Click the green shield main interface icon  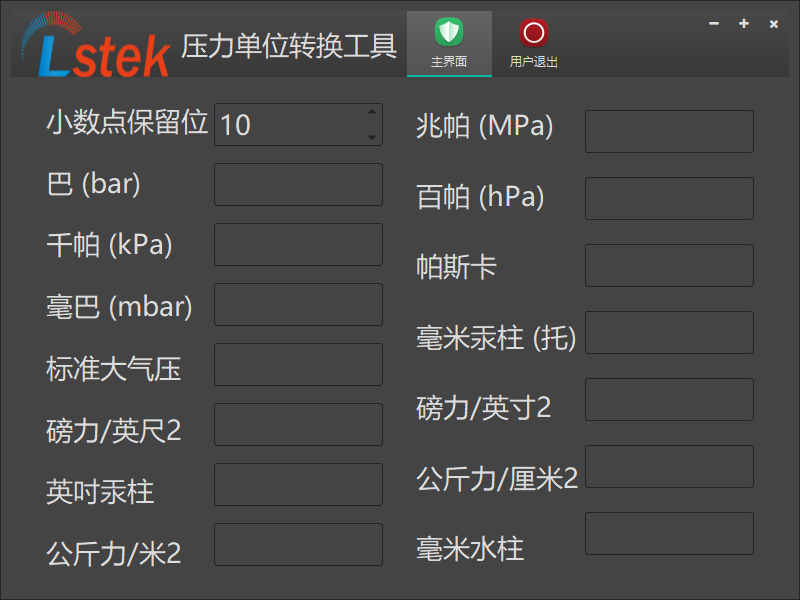449,33
